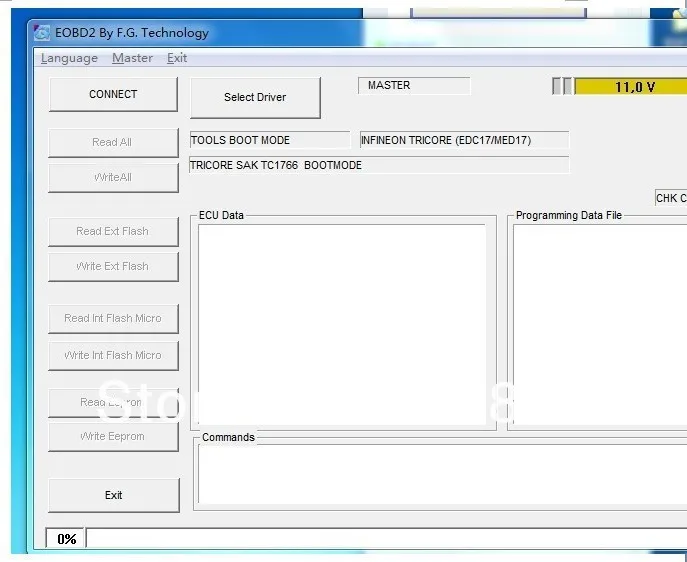Click the Exit button at bottom left

pyautogui.click(x=114, y=495)
